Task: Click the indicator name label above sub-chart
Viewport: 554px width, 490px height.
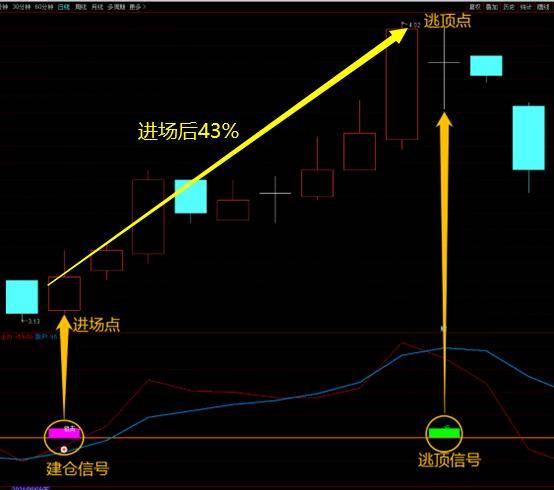Action: point(29,337)
